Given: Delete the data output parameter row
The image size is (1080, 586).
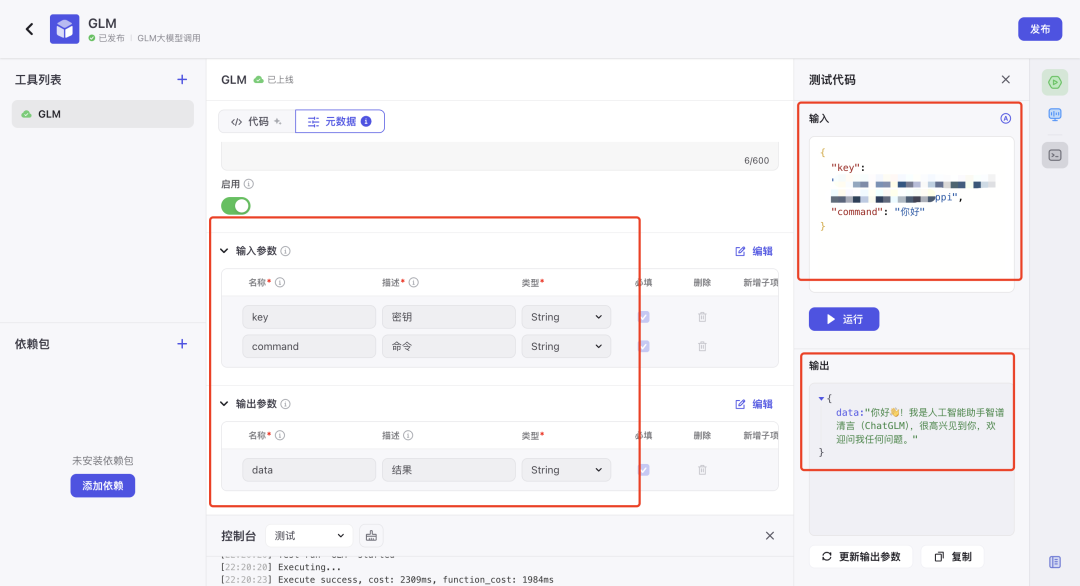Looking at the screenshot, I should point(702,470).
